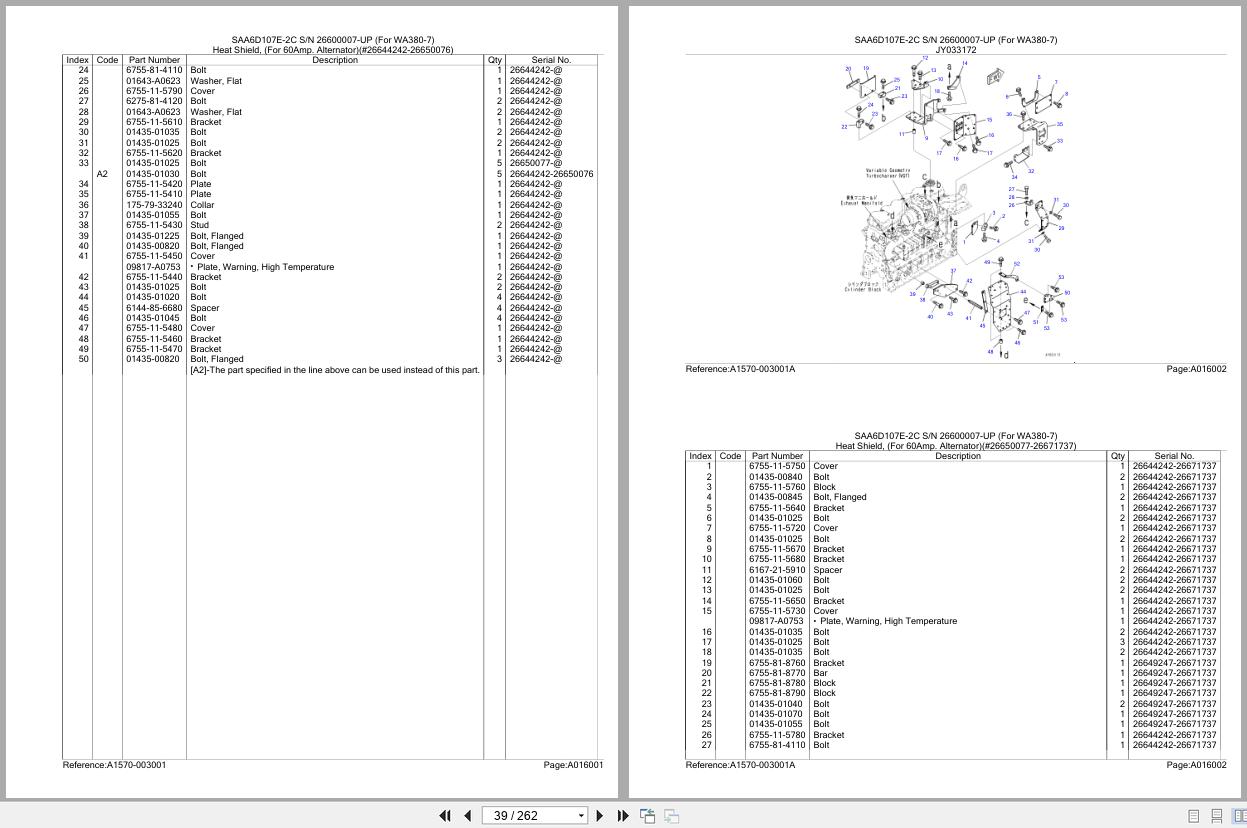This screenshot has width=1247, height=828.
Task: Click Page:A016002 below the diagram
Action: [x=1196, y=369]
